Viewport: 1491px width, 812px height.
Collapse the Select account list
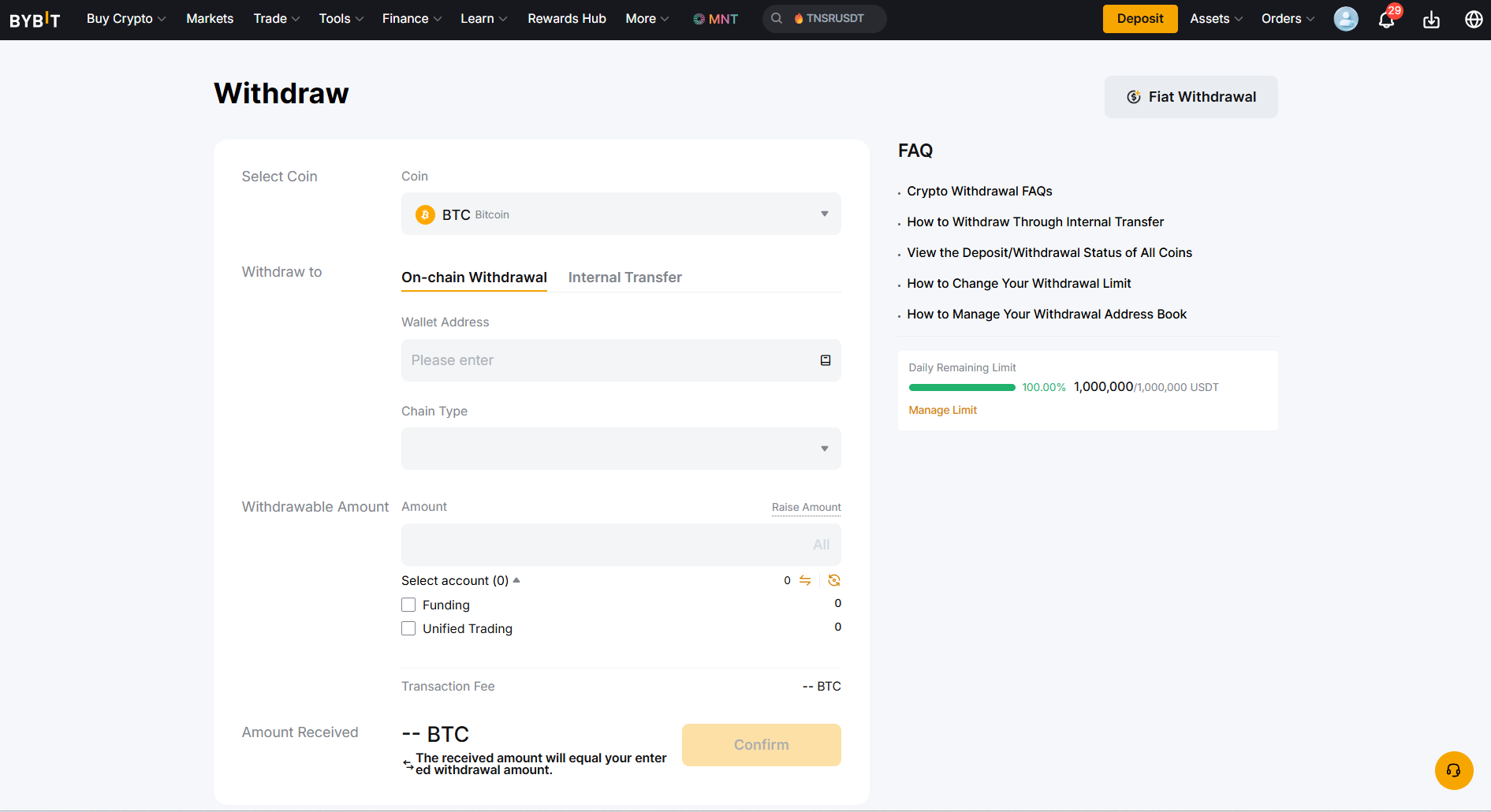[x=517, y=579]
